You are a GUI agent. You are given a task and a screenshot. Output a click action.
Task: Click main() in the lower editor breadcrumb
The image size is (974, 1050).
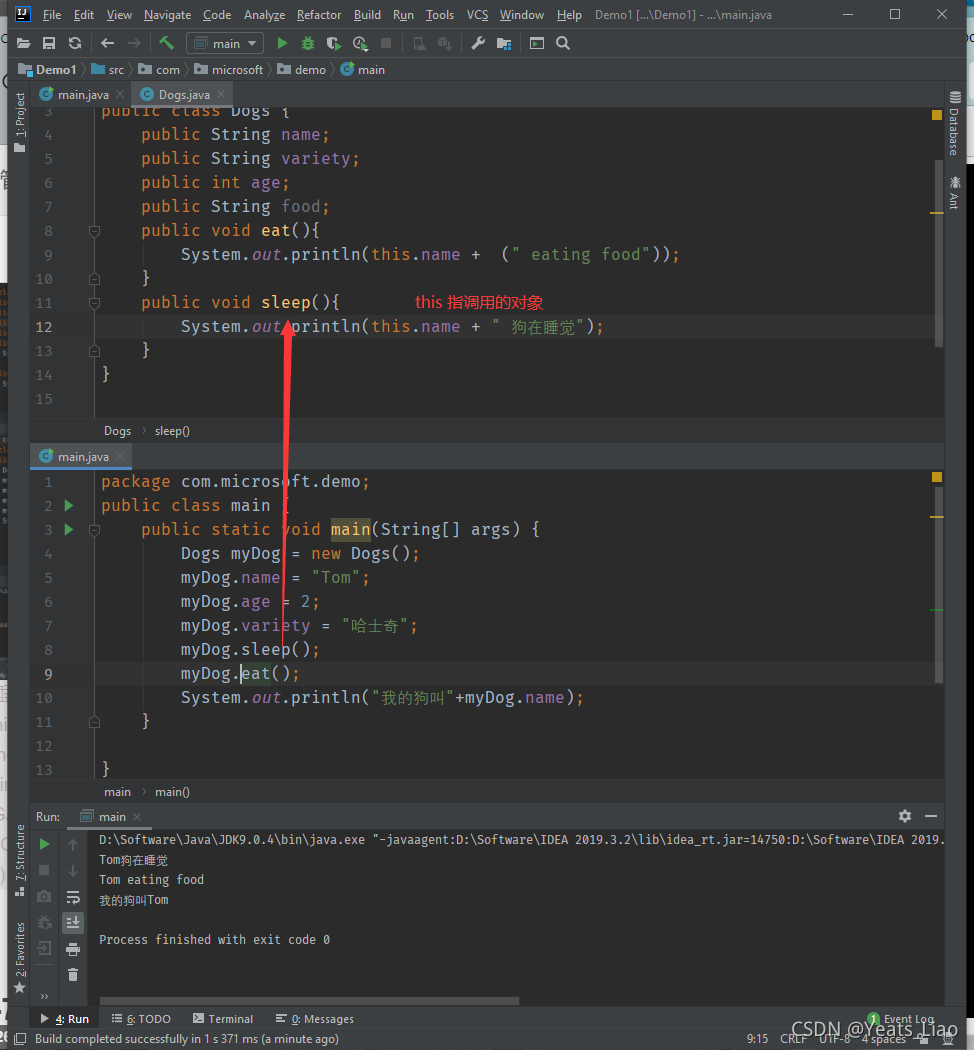point(172,792)
